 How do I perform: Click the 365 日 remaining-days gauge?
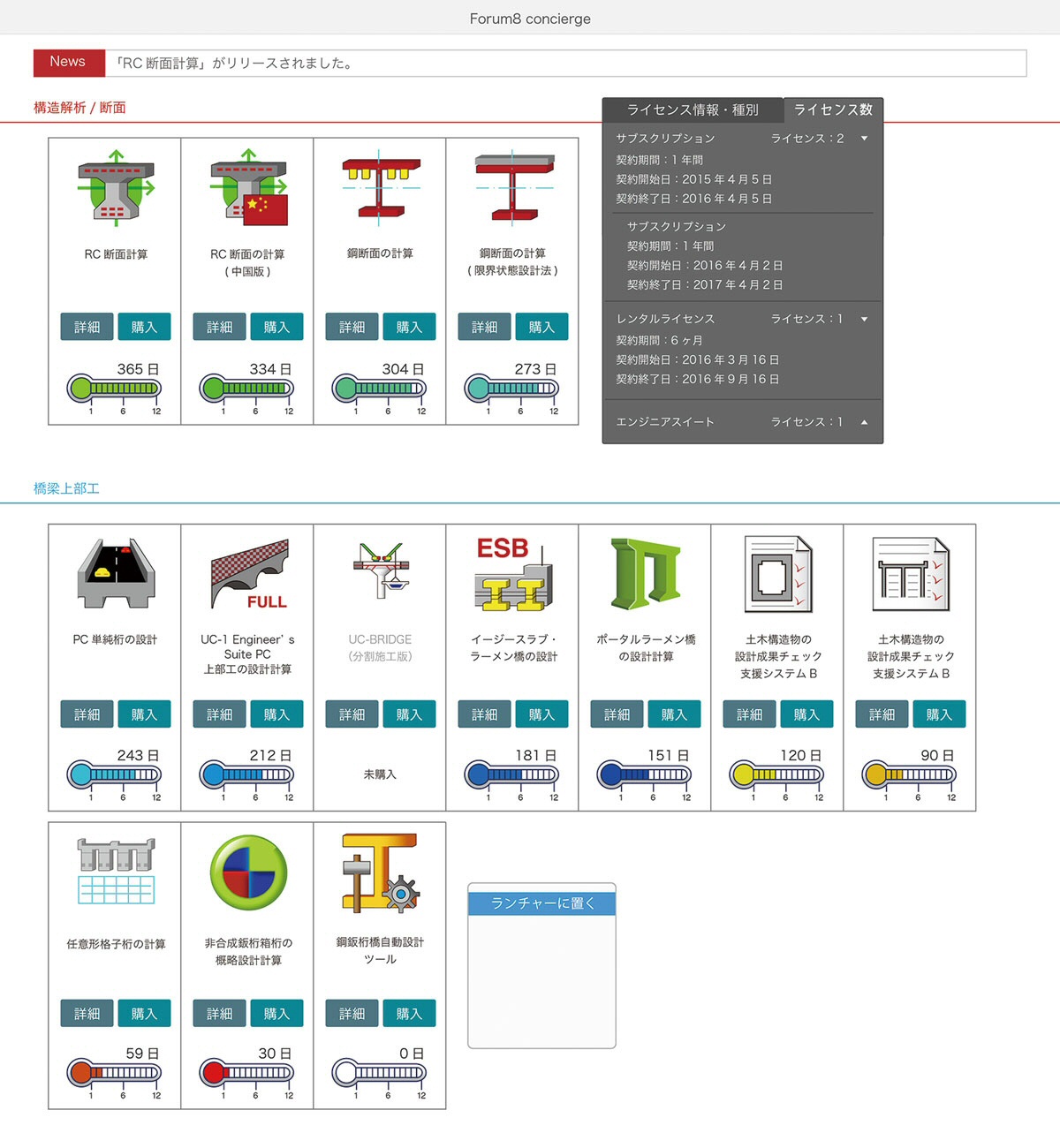114,388
